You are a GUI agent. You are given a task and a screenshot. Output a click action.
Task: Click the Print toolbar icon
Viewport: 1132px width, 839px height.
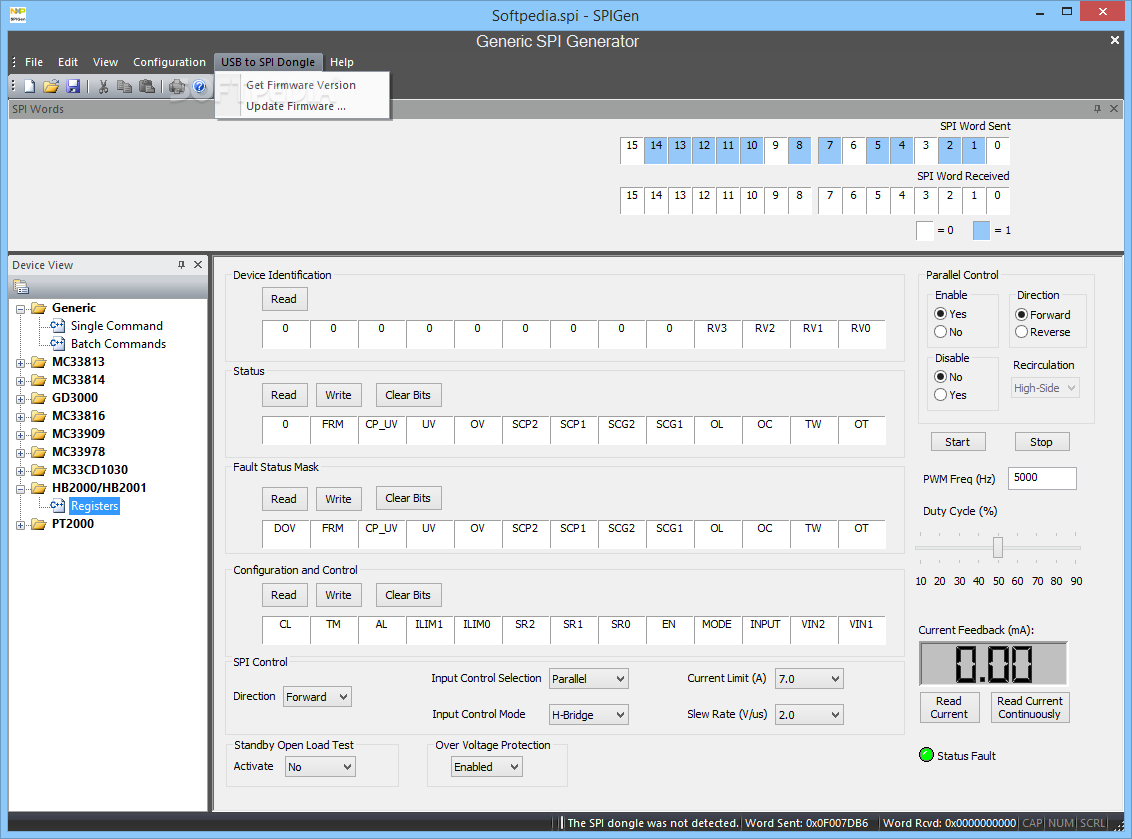click(x=177, y=87)
